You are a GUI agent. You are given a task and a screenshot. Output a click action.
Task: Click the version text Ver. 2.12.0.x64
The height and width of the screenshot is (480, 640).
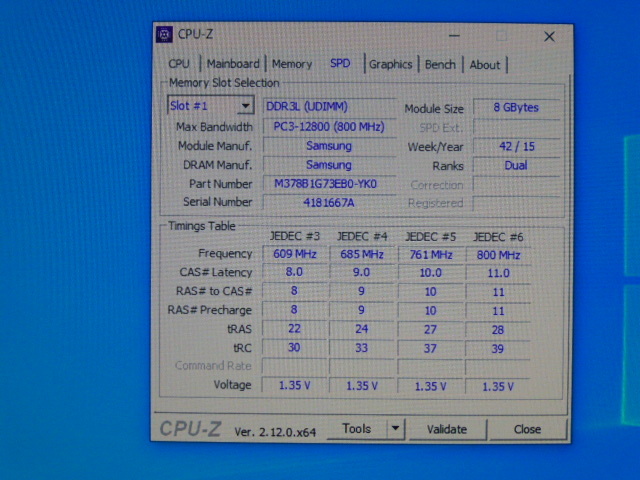275,432
